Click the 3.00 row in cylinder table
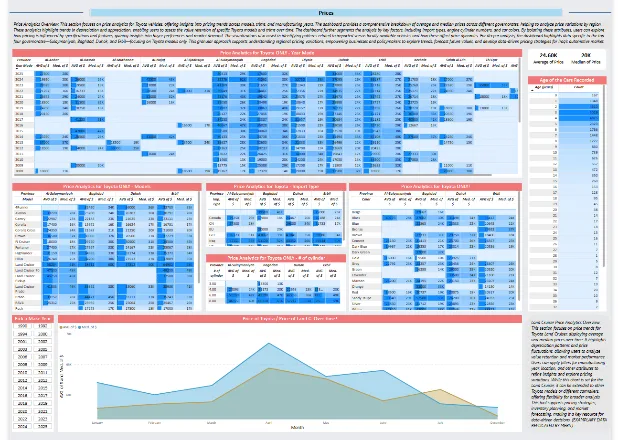The width and height of the screenshot is (618, 440). click(274, 283)
